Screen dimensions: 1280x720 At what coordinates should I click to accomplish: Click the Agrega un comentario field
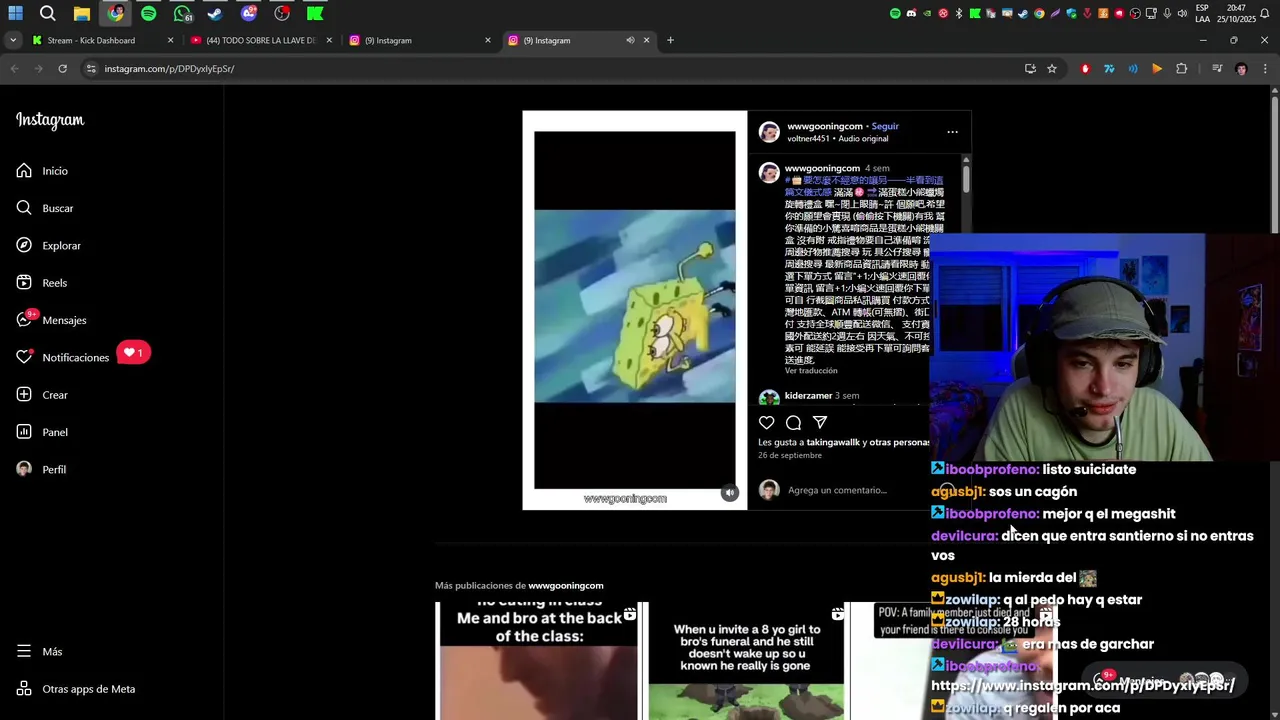pos(837,490)
